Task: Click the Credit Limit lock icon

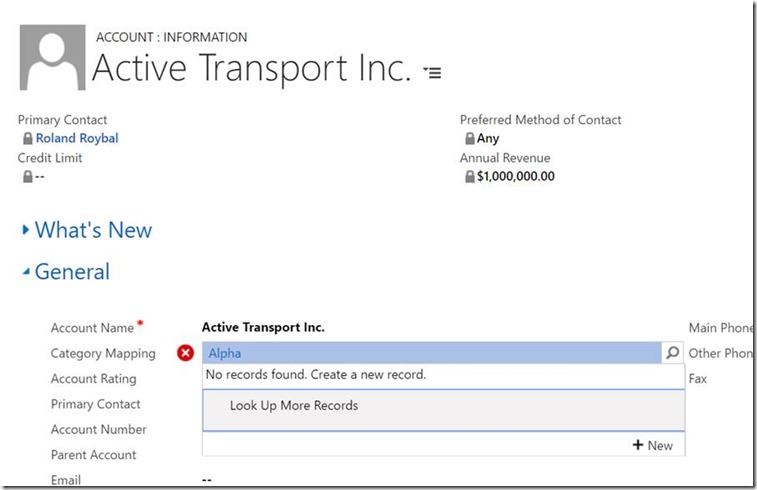Action: tap(27, 177)
